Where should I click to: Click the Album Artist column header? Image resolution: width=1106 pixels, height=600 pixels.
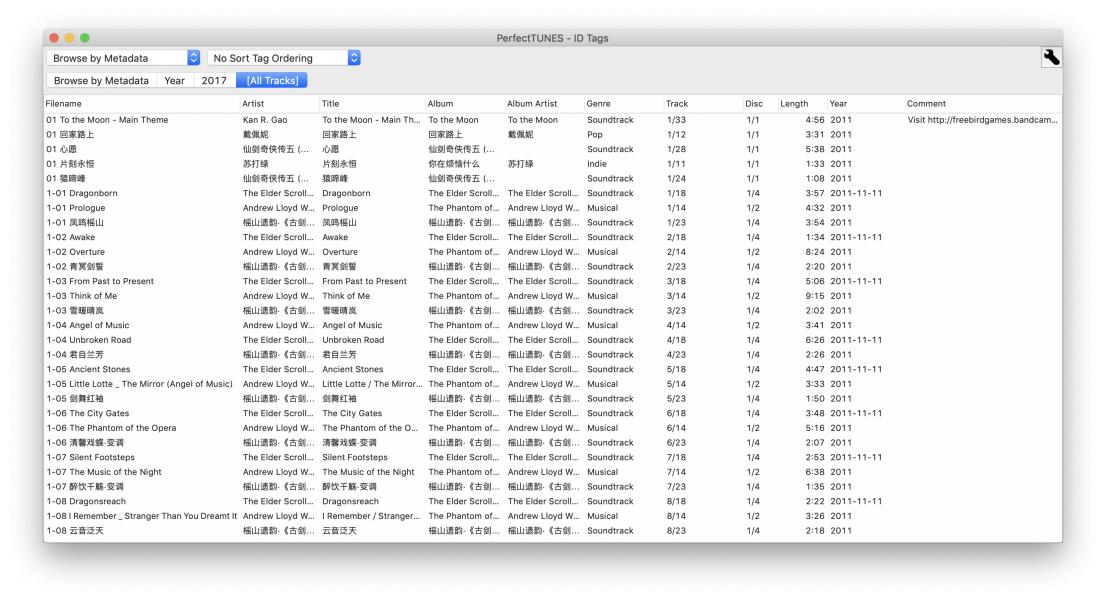tap(543, 104)
